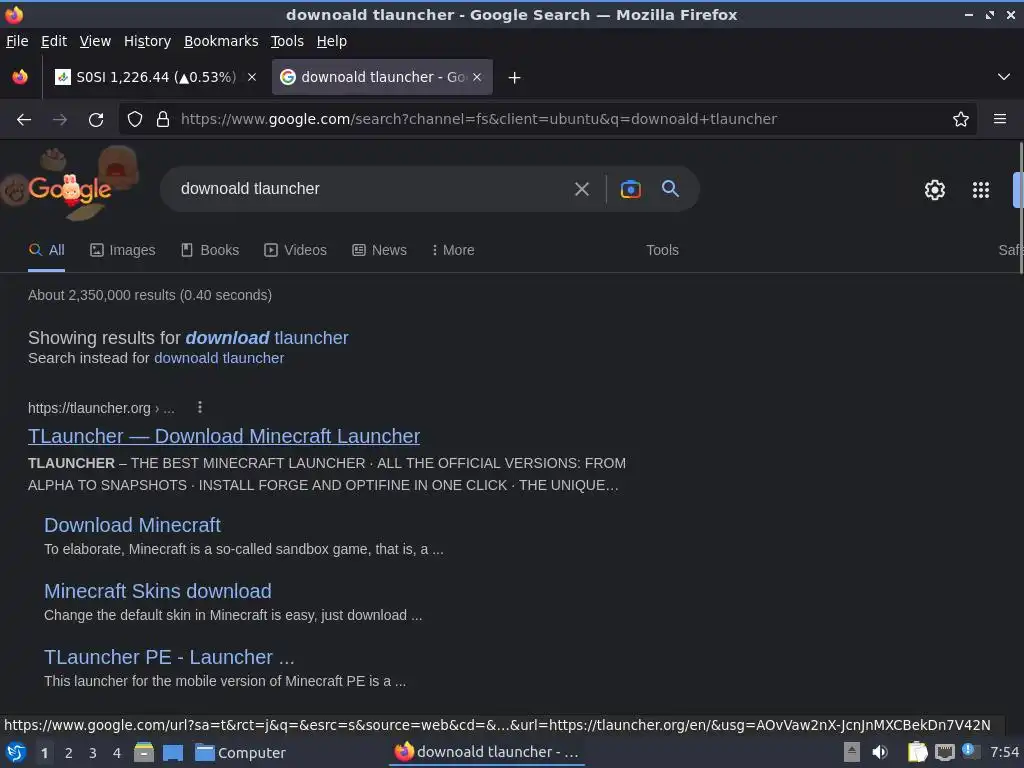Go back with the browser back arrow
This screenshot has height=768, width=1024.
24,120
